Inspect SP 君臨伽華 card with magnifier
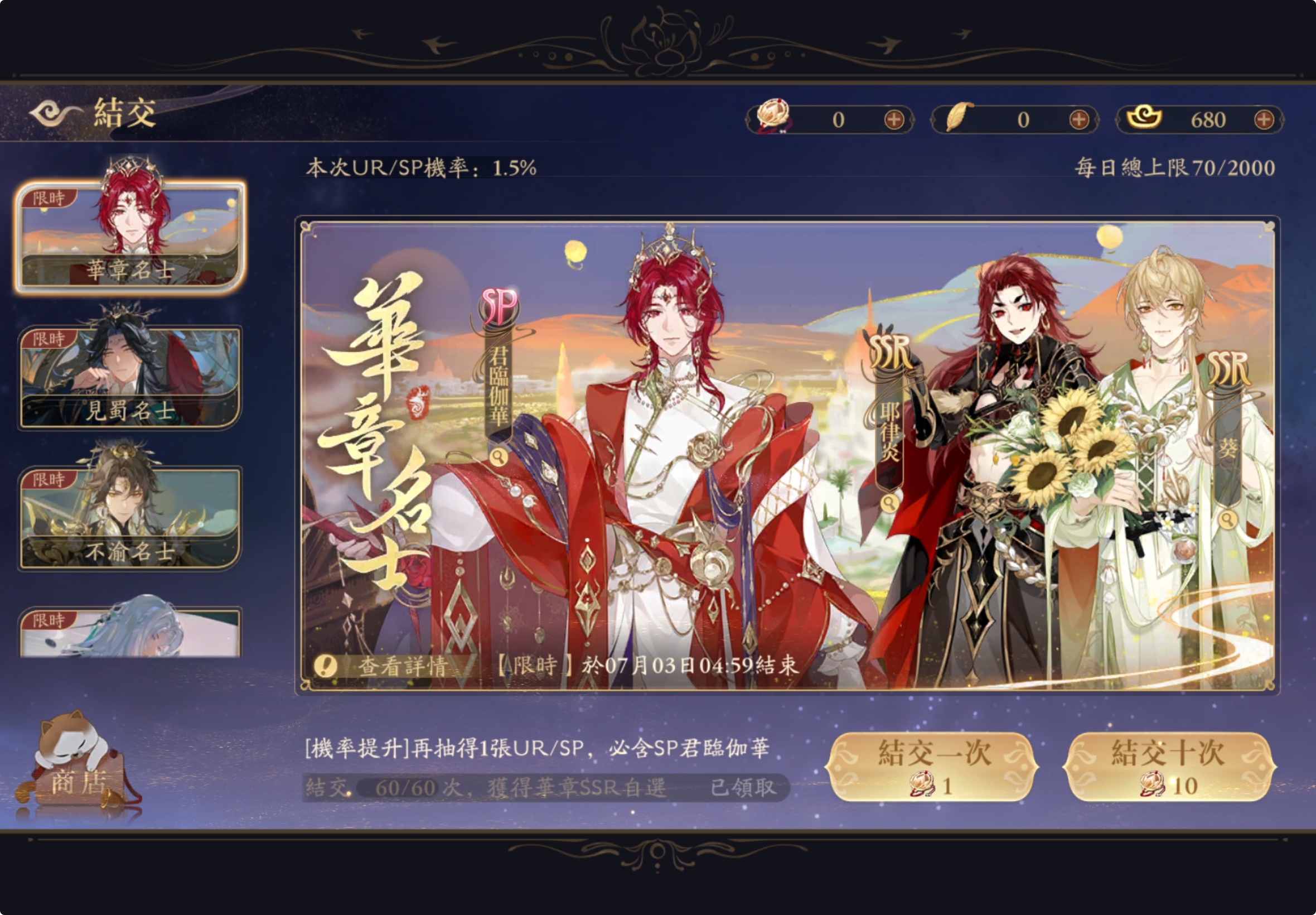The width and height of the screenshot is (1316, 915). tap(499, 457)
